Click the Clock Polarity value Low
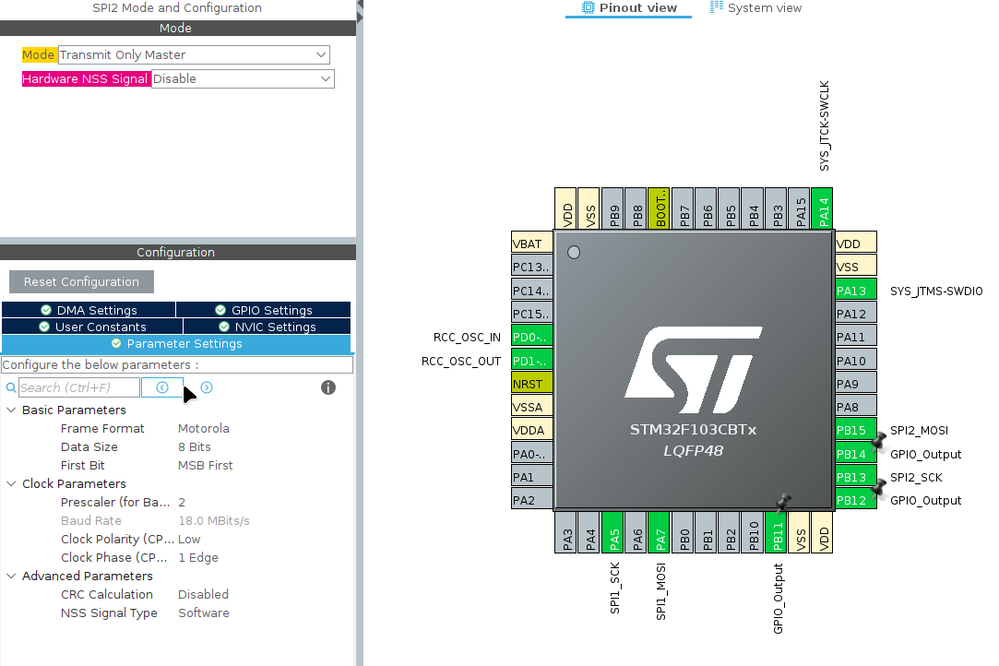This screenshot has width=999, height=666. pyautogui.click(x=189, y=539)
